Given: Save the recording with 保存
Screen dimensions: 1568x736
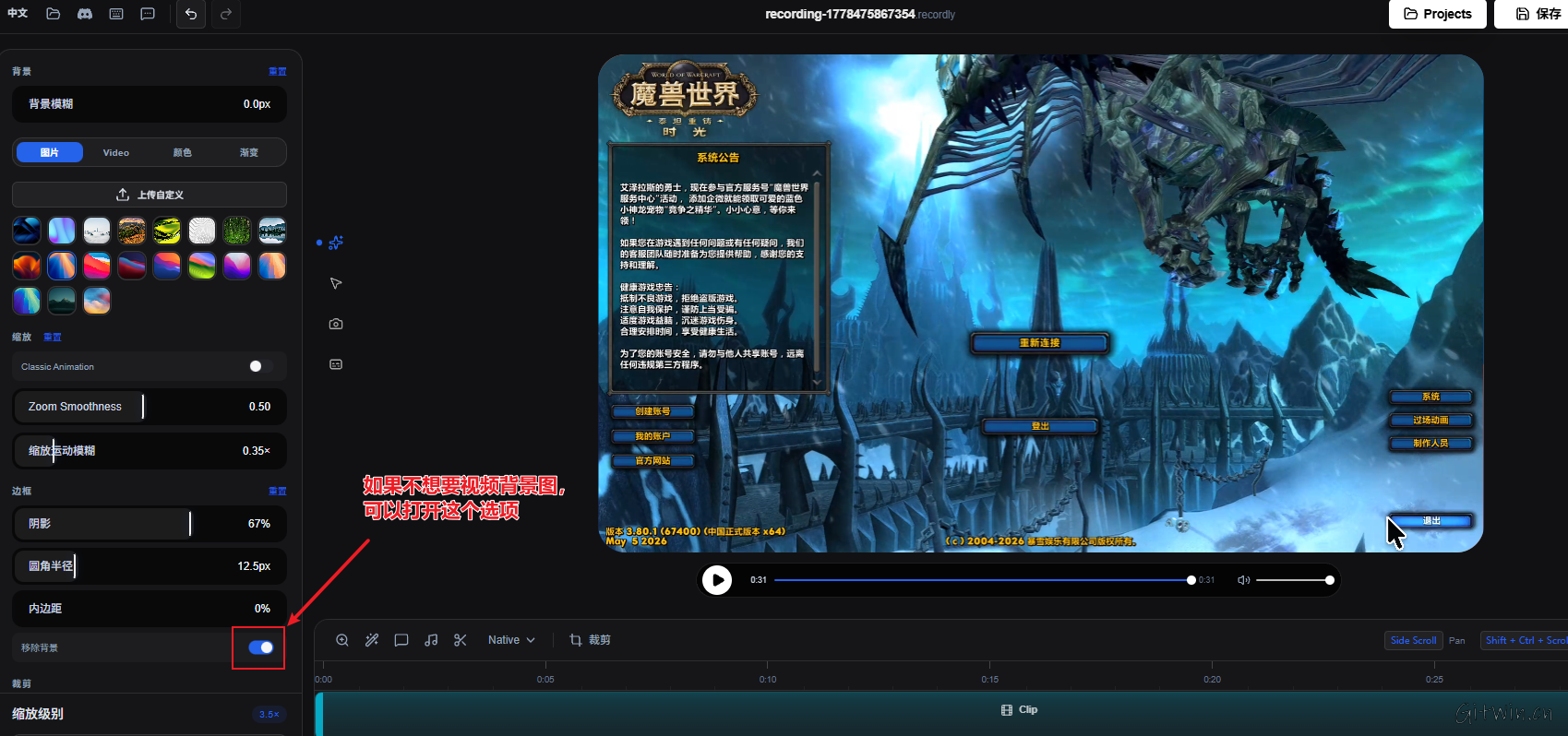Looking at the screenshot, I should 1536,14.
